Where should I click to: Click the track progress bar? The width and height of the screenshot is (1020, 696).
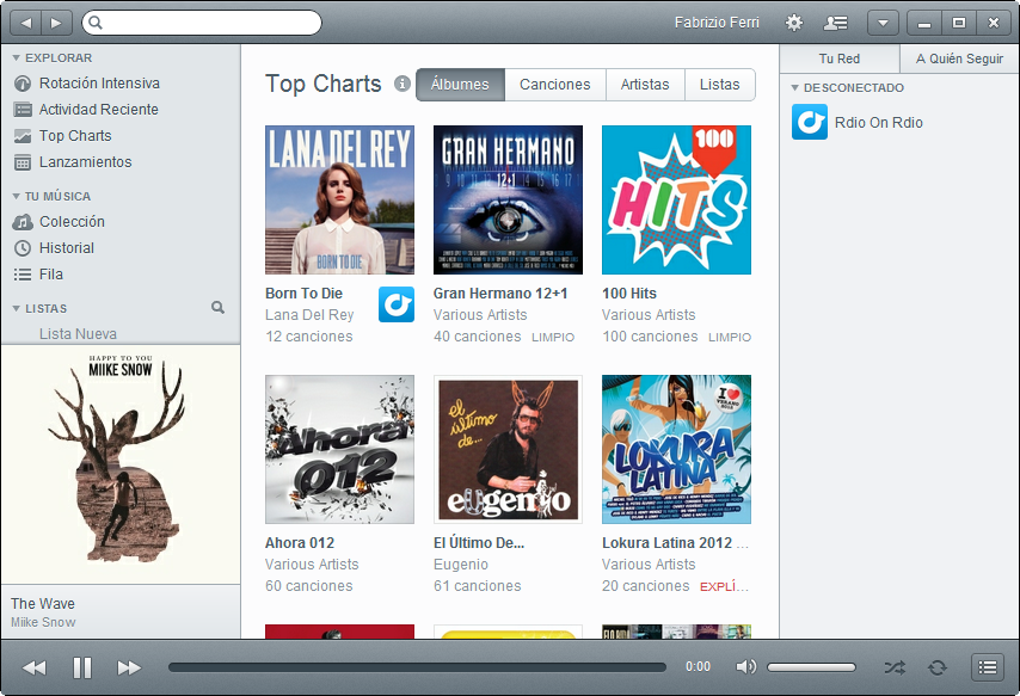pyautogui.click(x=418, y=667)
